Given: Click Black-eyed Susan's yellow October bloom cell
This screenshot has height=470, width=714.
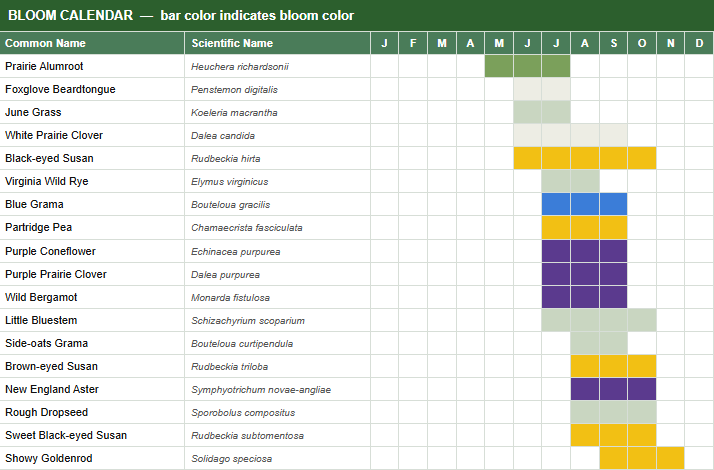Looking at the screenshot, I should click(x=642, y=158).
